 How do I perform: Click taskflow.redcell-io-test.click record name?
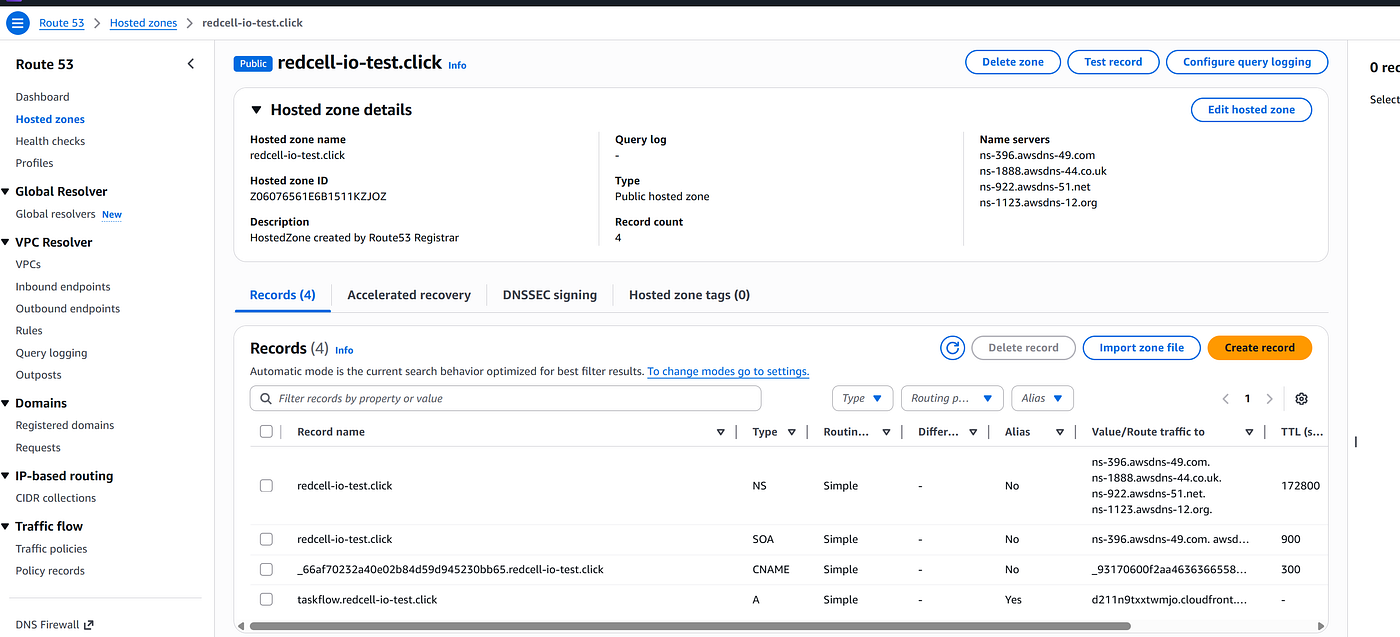pos(367,600)
